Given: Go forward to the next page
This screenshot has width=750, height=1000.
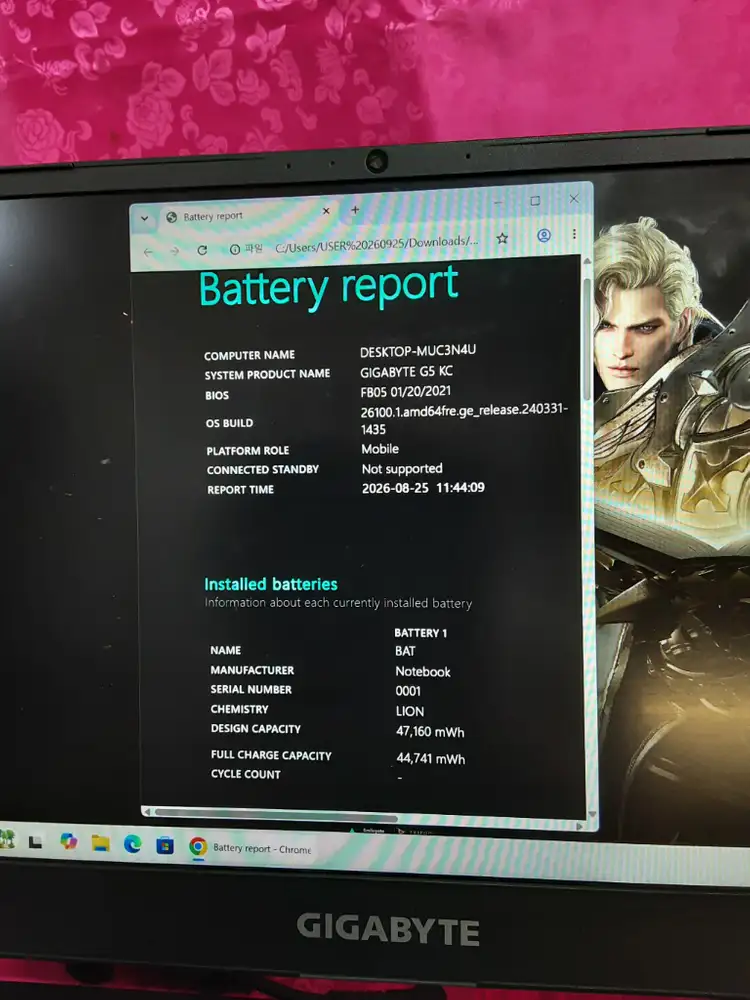Looking at the screenshot, I should click(175, 251).
